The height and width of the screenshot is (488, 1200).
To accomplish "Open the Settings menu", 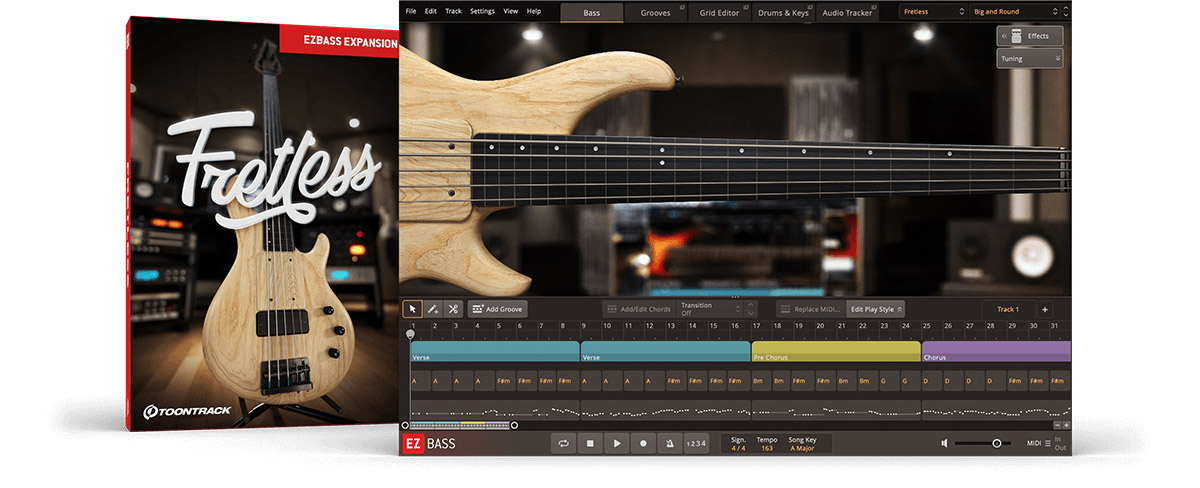I will 482,11.
